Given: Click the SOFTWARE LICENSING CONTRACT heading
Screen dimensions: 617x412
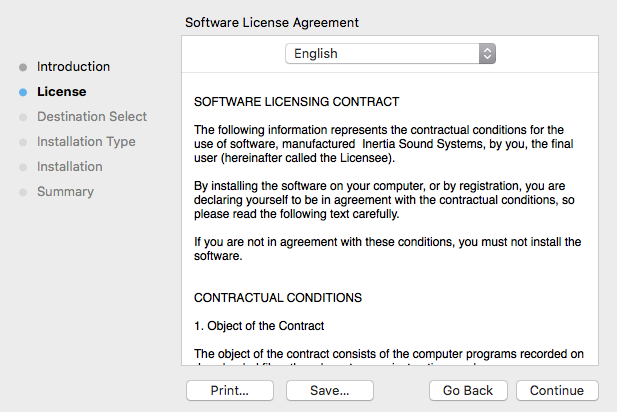Looking at the screenshot, I should coord(296,102).
